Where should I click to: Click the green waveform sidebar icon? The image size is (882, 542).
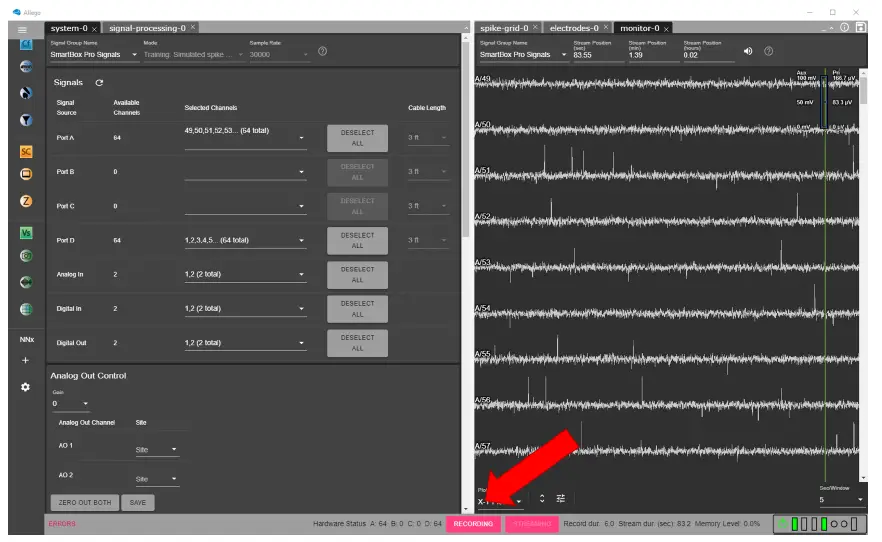point(26,282)
